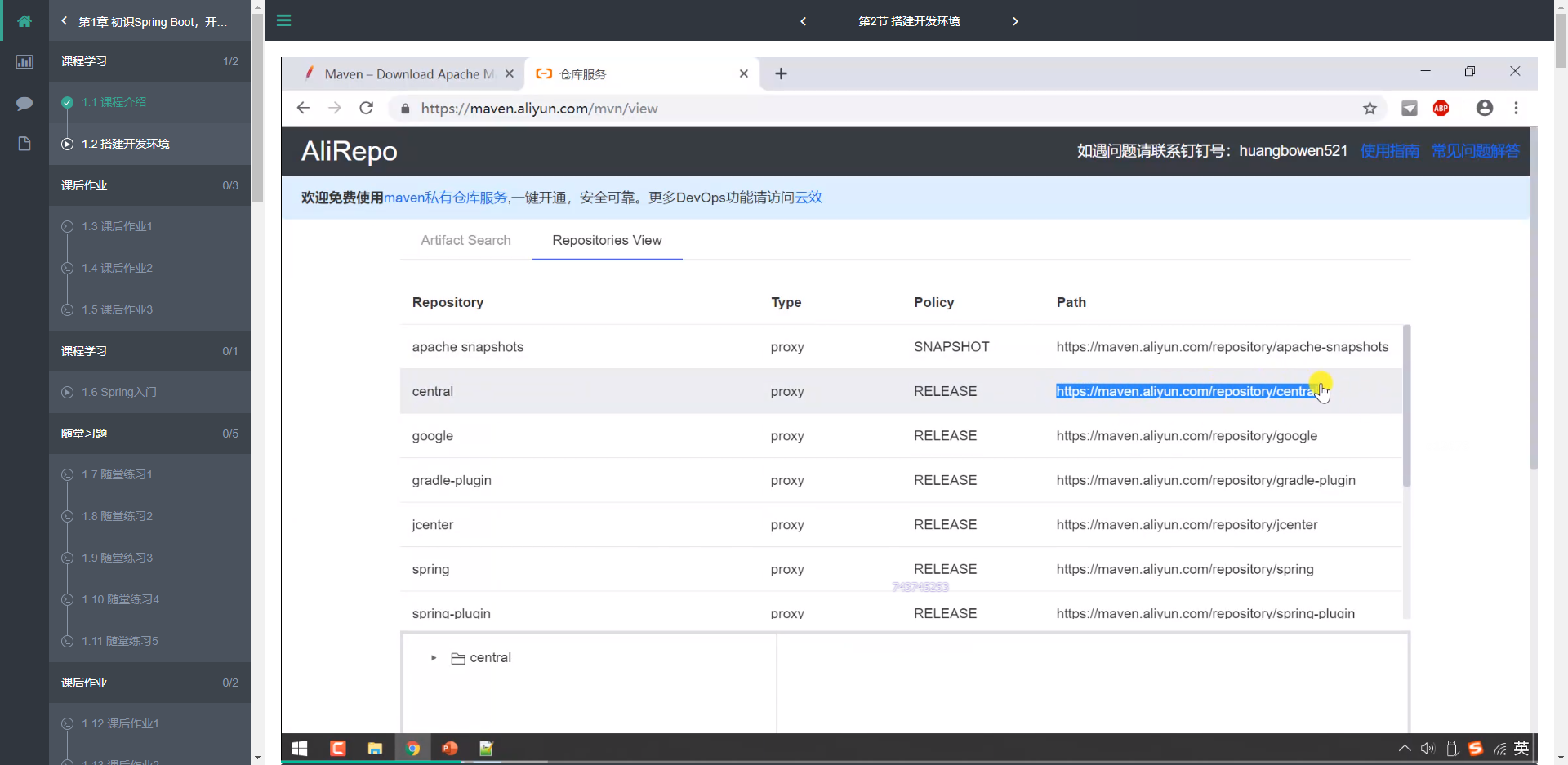The height and width of the screenshot is (765, 1568).
Task: Open the orange C app in taskbar
Action: (338, 748)
